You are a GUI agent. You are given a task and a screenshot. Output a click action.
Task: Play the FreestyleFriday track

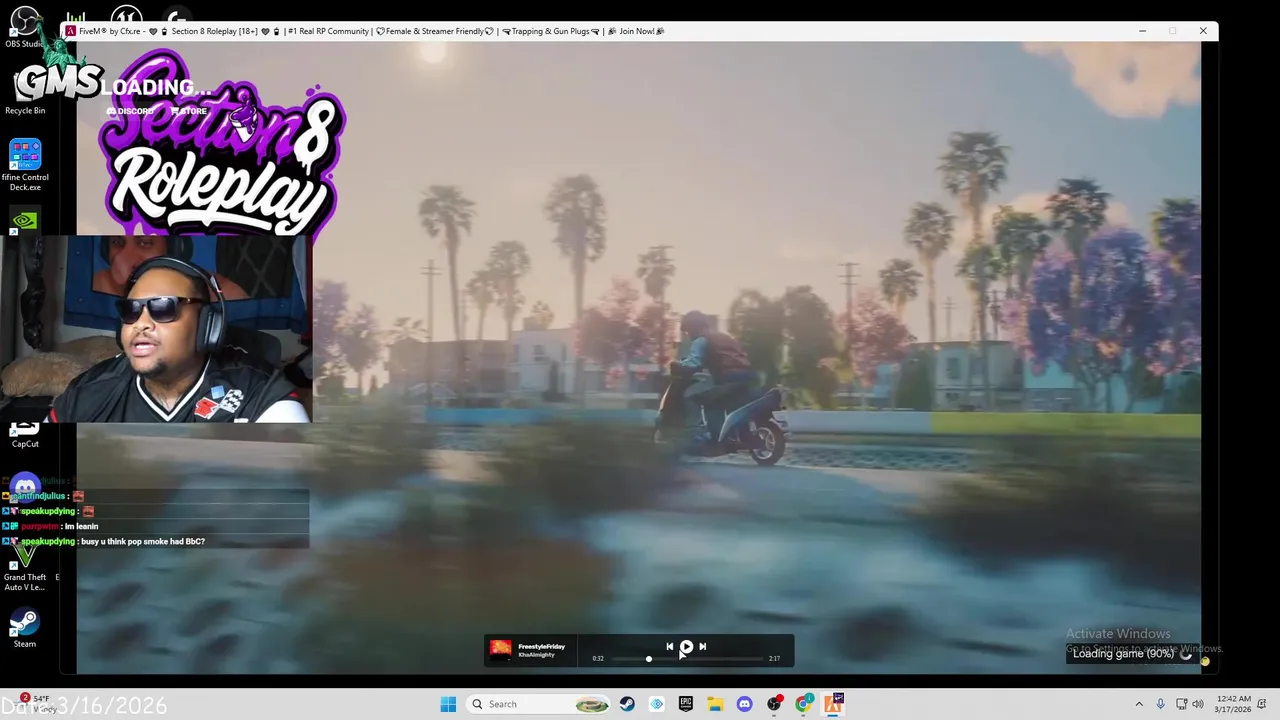pos(686,647)
